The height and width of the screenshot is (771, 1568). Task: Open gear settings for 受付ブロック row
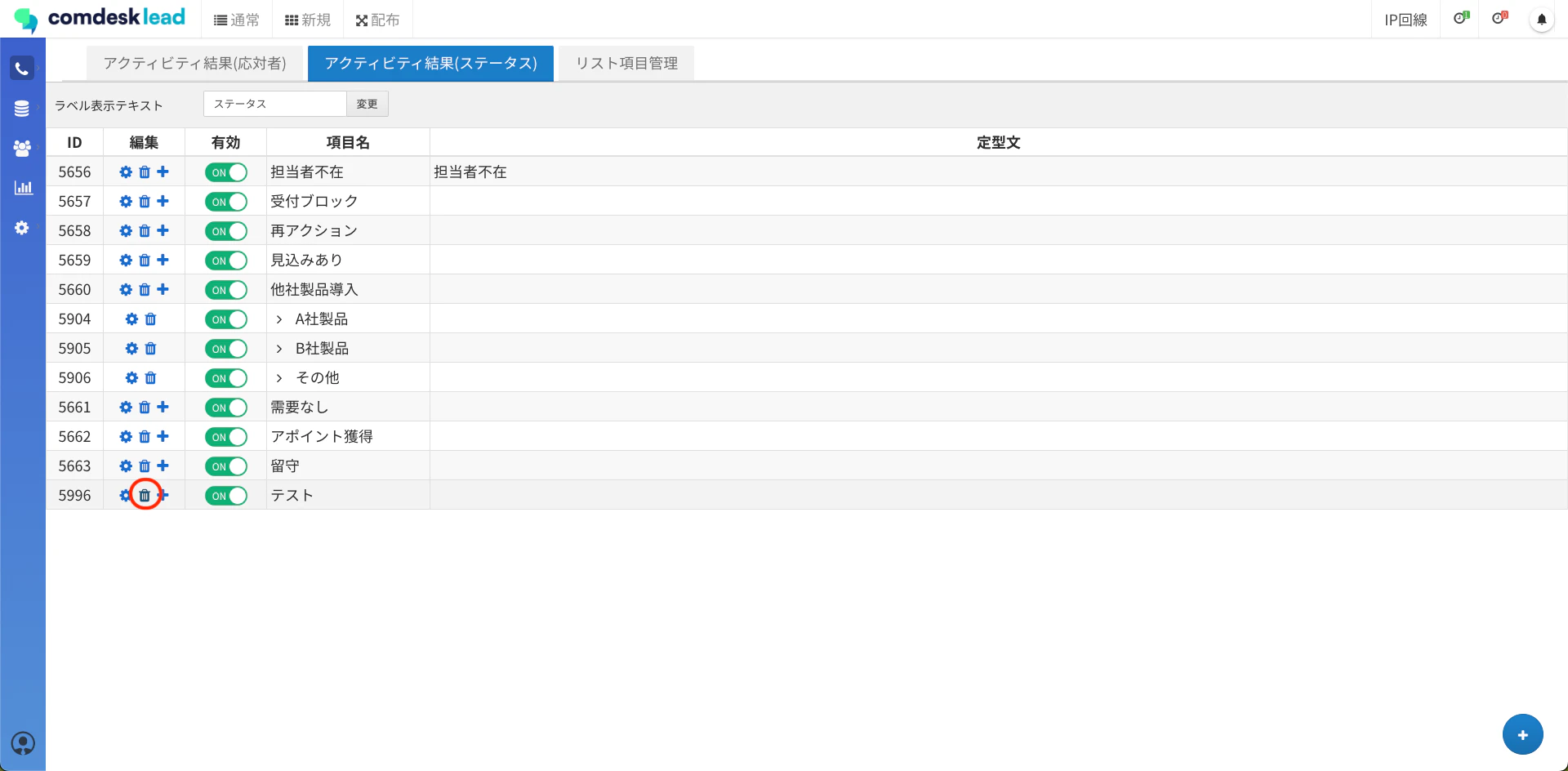click(126, 202)
